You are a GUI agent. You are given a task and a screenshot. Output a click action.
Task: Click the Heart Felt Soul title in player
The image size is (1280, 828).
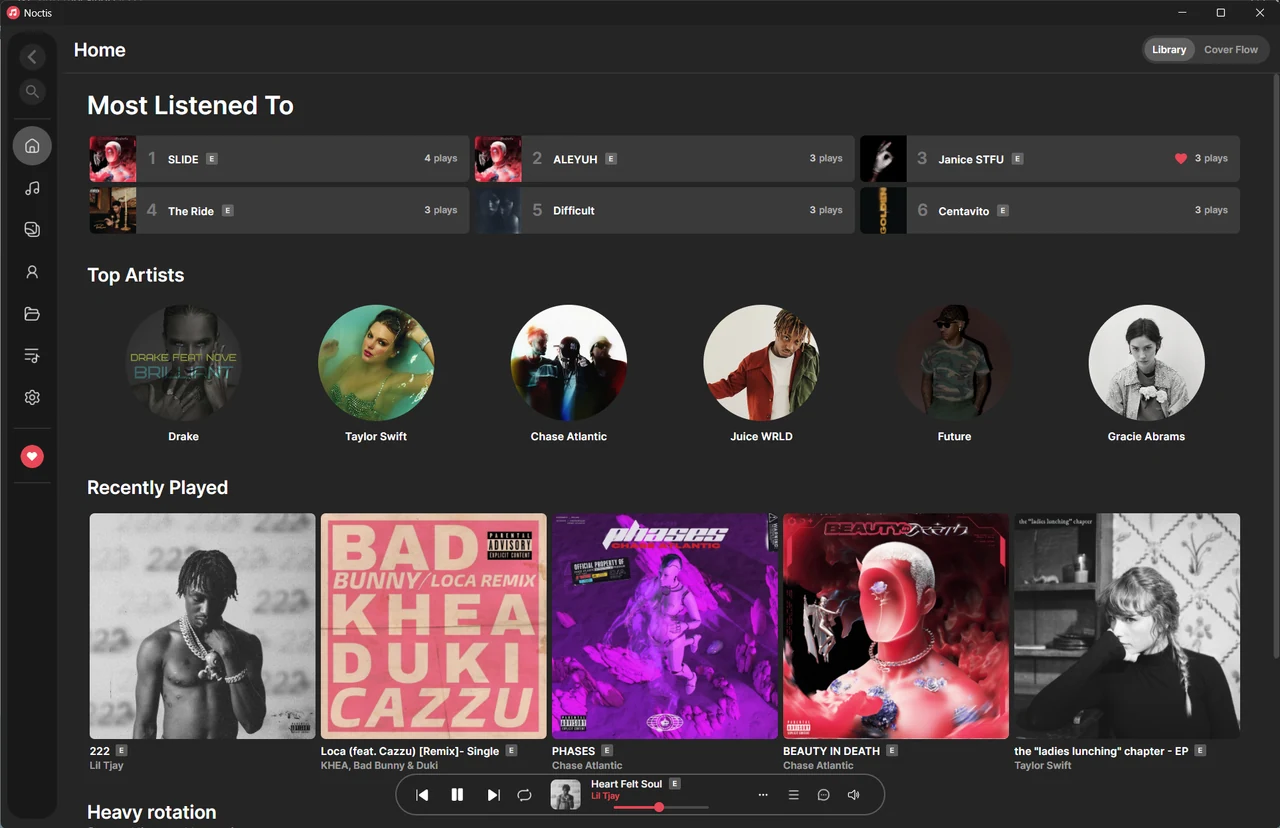click(627, 784)
